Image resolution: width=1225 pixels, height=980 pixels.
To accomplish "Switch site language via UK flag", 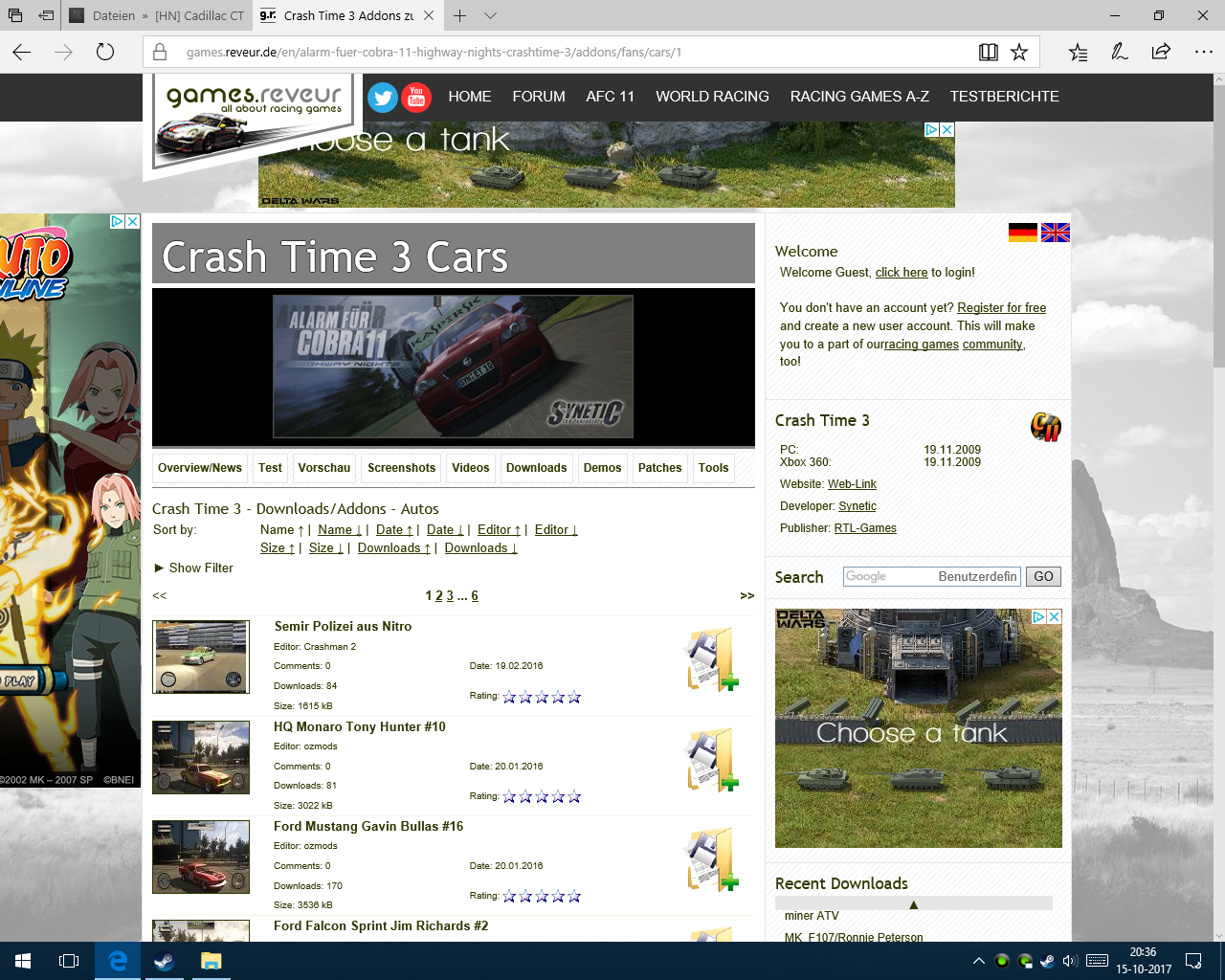I will tap(1056, 233).
